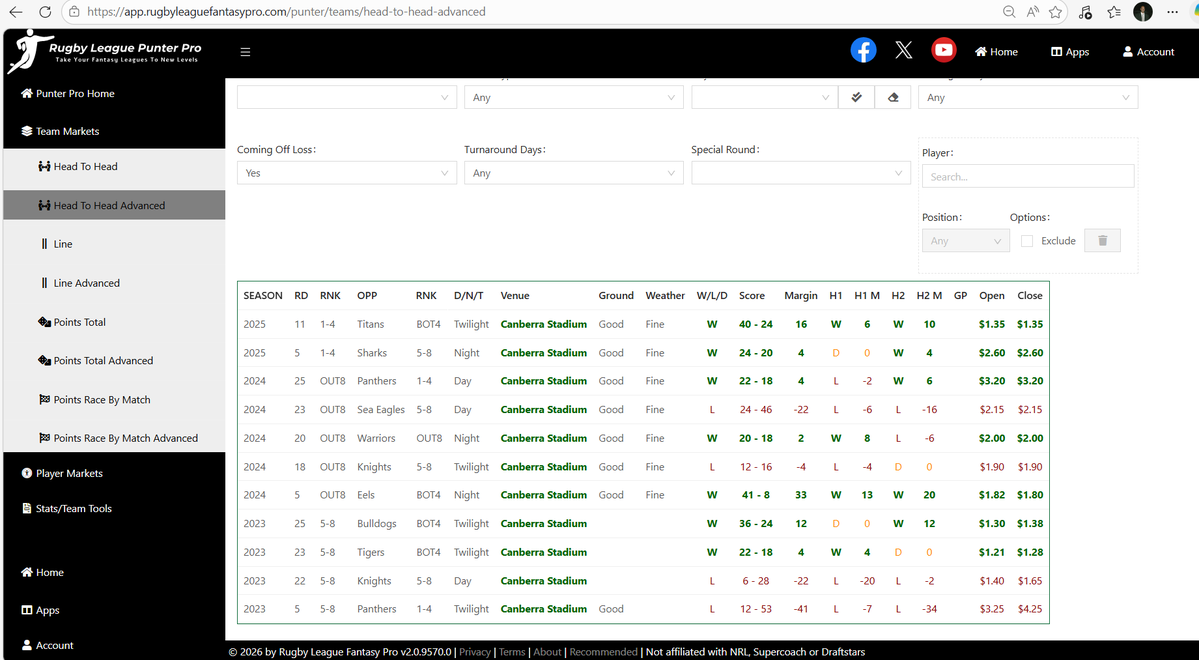
Task: Go back with browser back arrow
Action: tap(15, 11)
